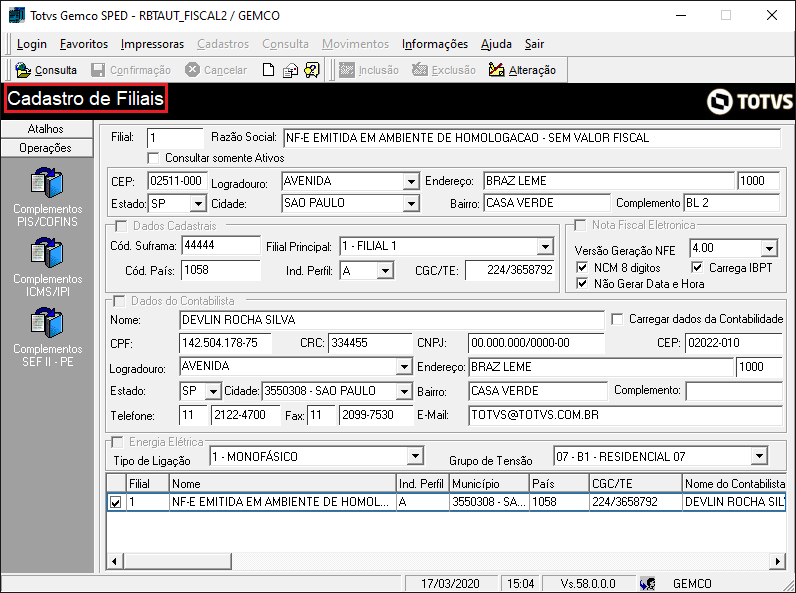Click the Cancelar toolbar icon
The width and height of the screenshot is (796, 593).
pyautogui.click(x=192, y=70)
